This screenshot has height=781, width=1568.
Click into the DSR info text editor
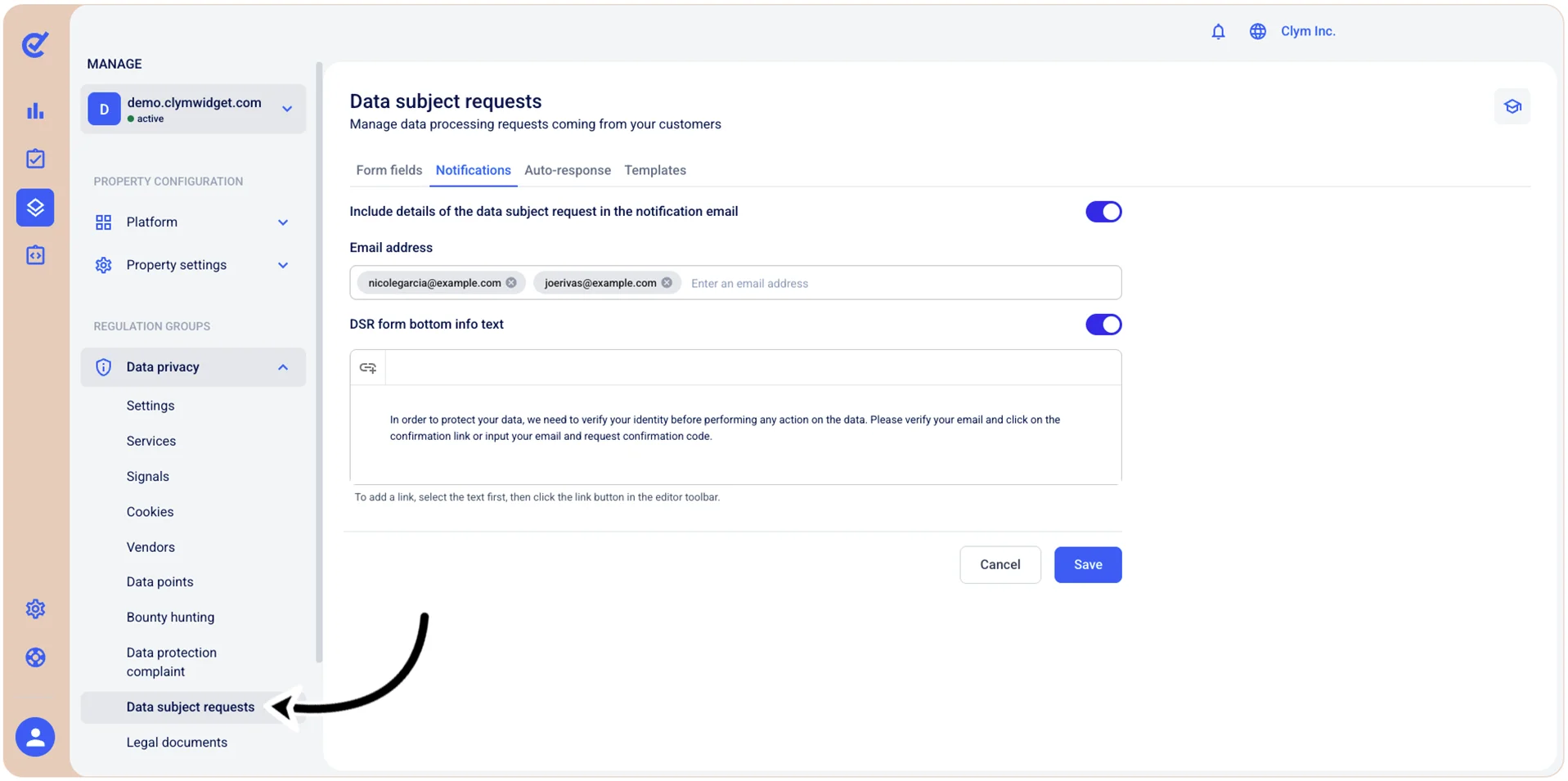735,433
